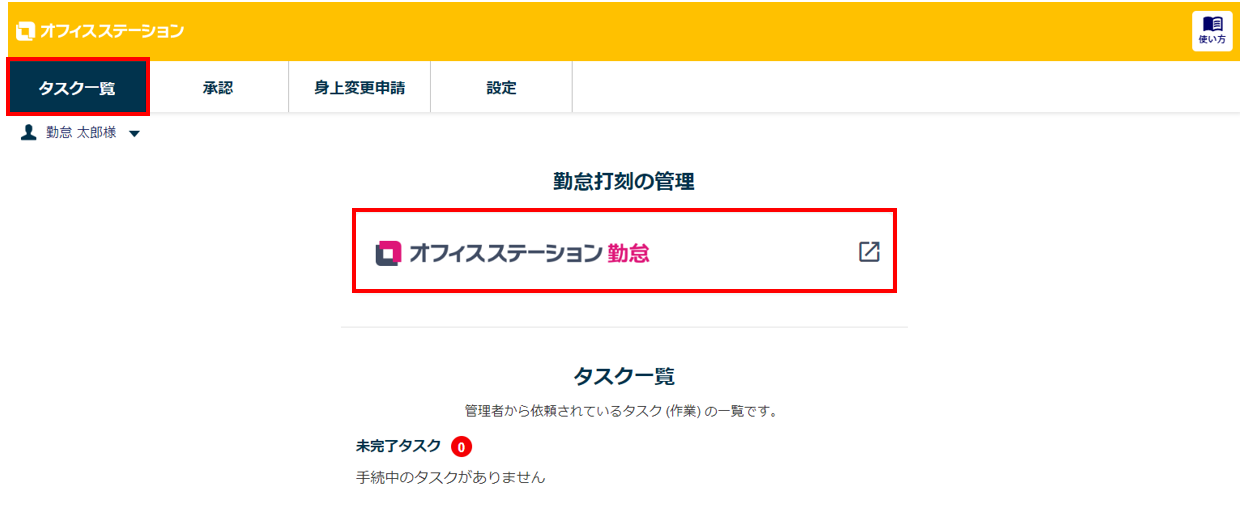Viewport: 1245px width, 505px height.
Task: Click the 勤怠打刻の管理 heading
Action: click(624, 181)
